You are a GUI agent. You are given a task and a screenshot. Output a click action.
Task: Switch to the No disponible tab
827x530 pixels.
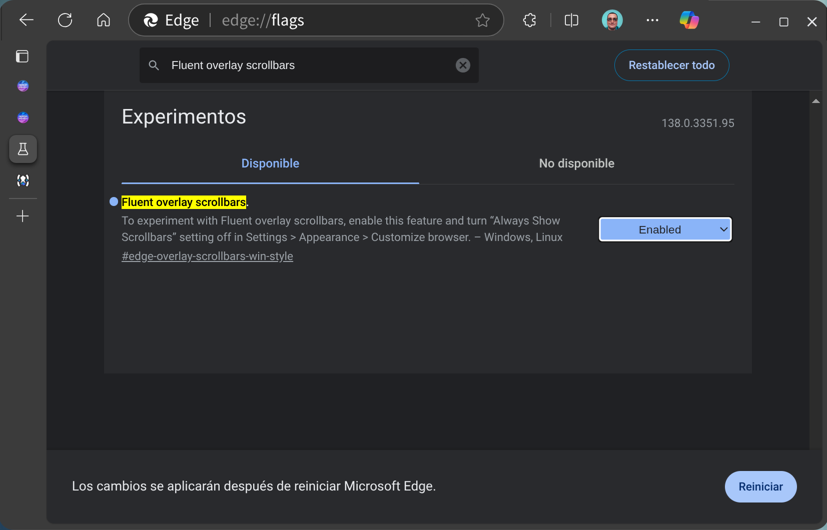[x=576, y=163]
